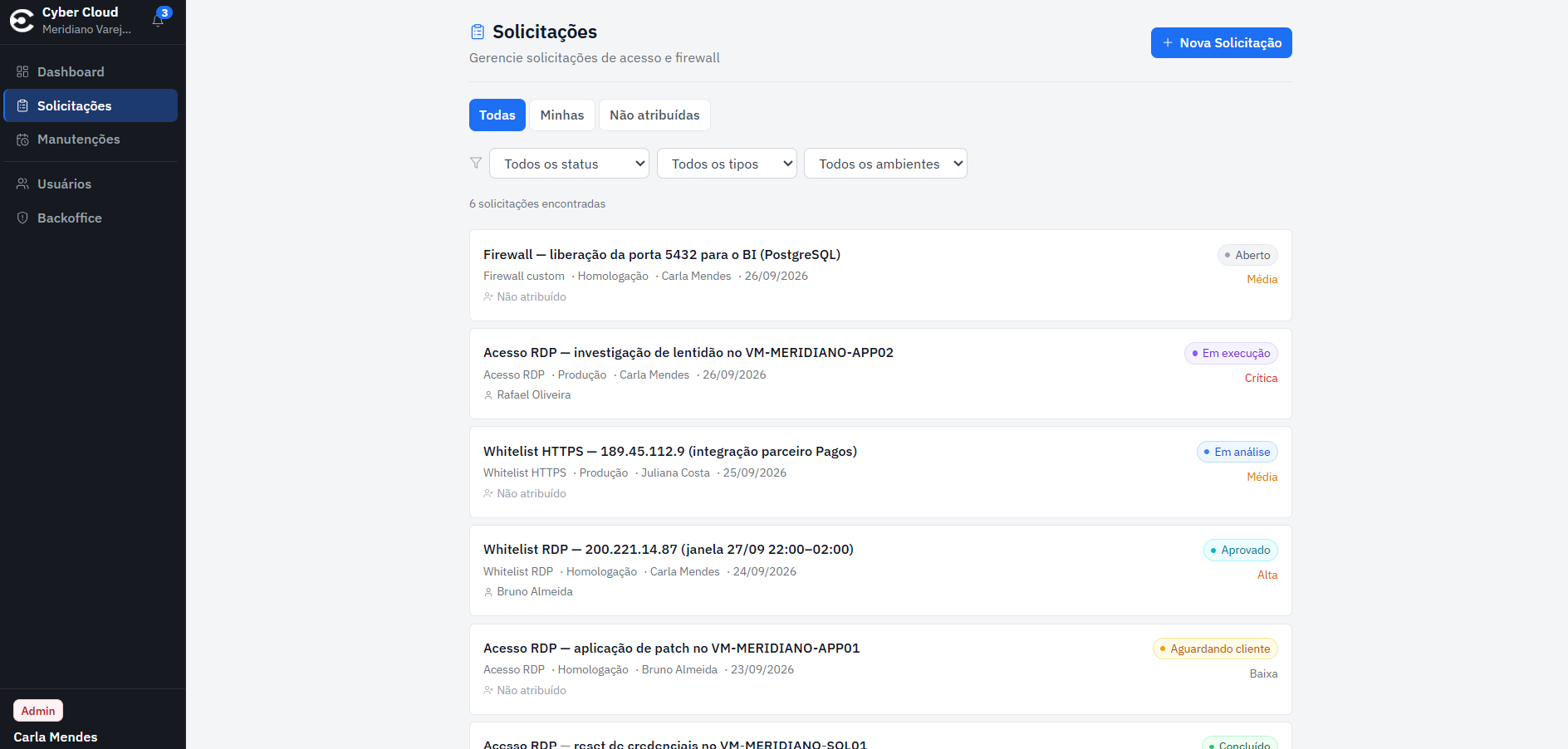Click the Aprovado status badge
The height and width of the screenshot is (749, 1568).
(1241, 550)
